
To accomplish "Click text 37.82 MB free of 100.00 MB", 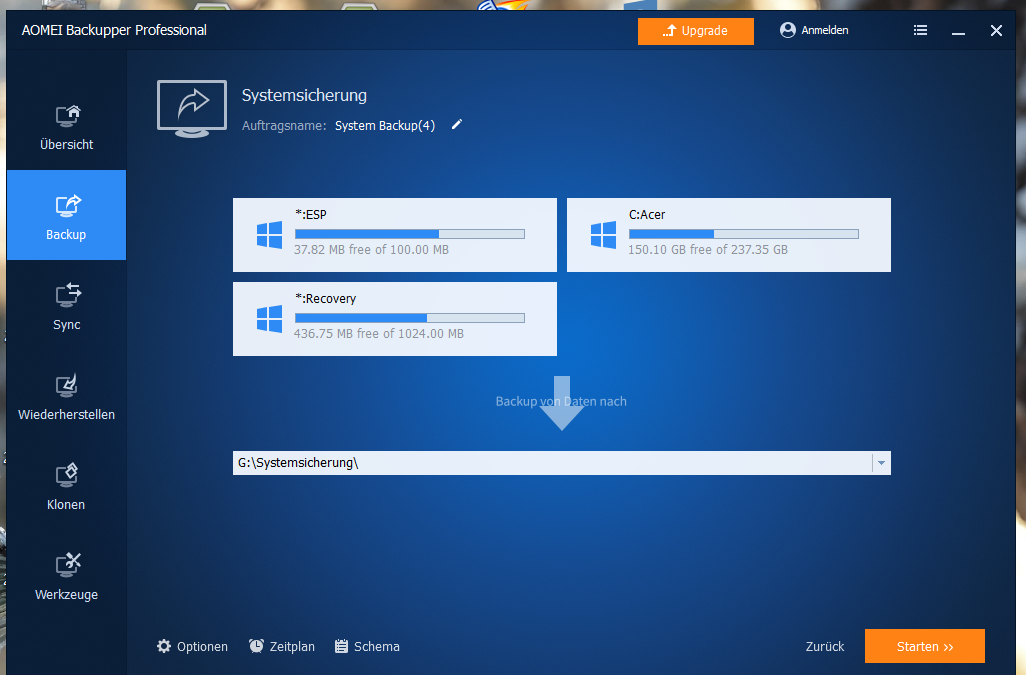I will (x=371, y=249).
